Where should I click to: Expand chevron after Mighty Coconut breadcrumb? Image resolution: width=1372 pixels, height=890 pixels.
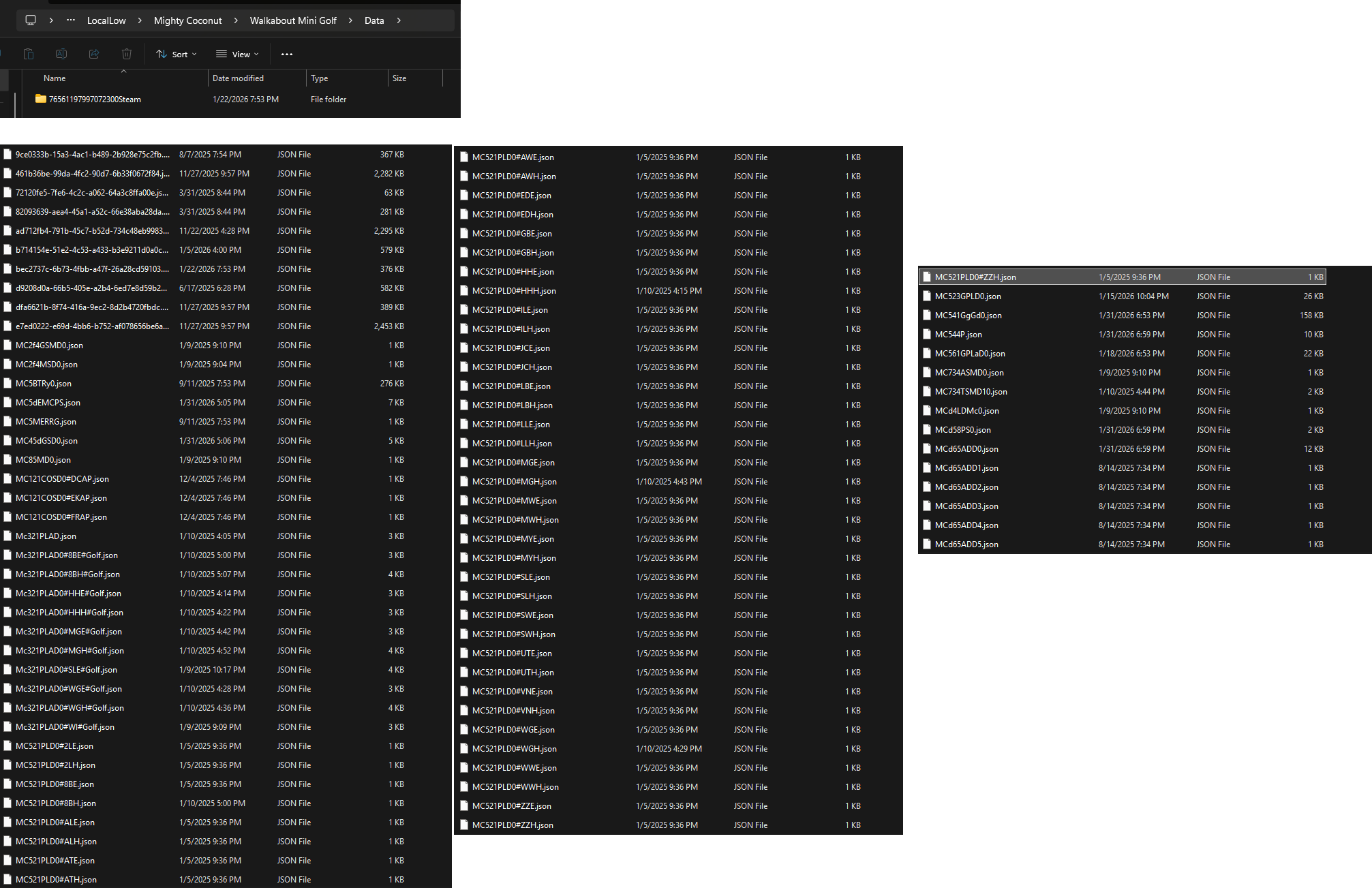[x=236, y=20]
